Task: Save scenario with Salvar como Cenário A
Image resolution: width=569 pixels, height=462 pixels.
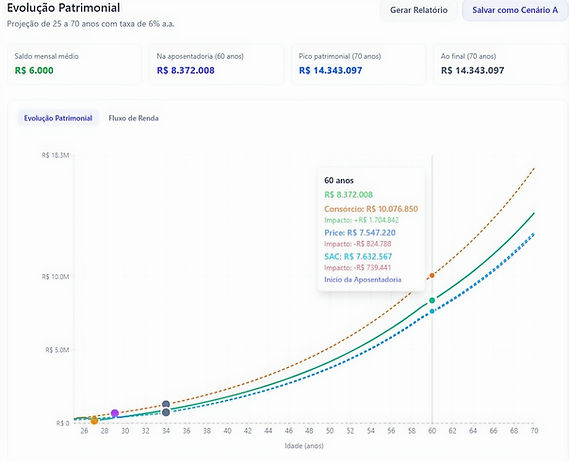Action: click(x=515, y=10)
